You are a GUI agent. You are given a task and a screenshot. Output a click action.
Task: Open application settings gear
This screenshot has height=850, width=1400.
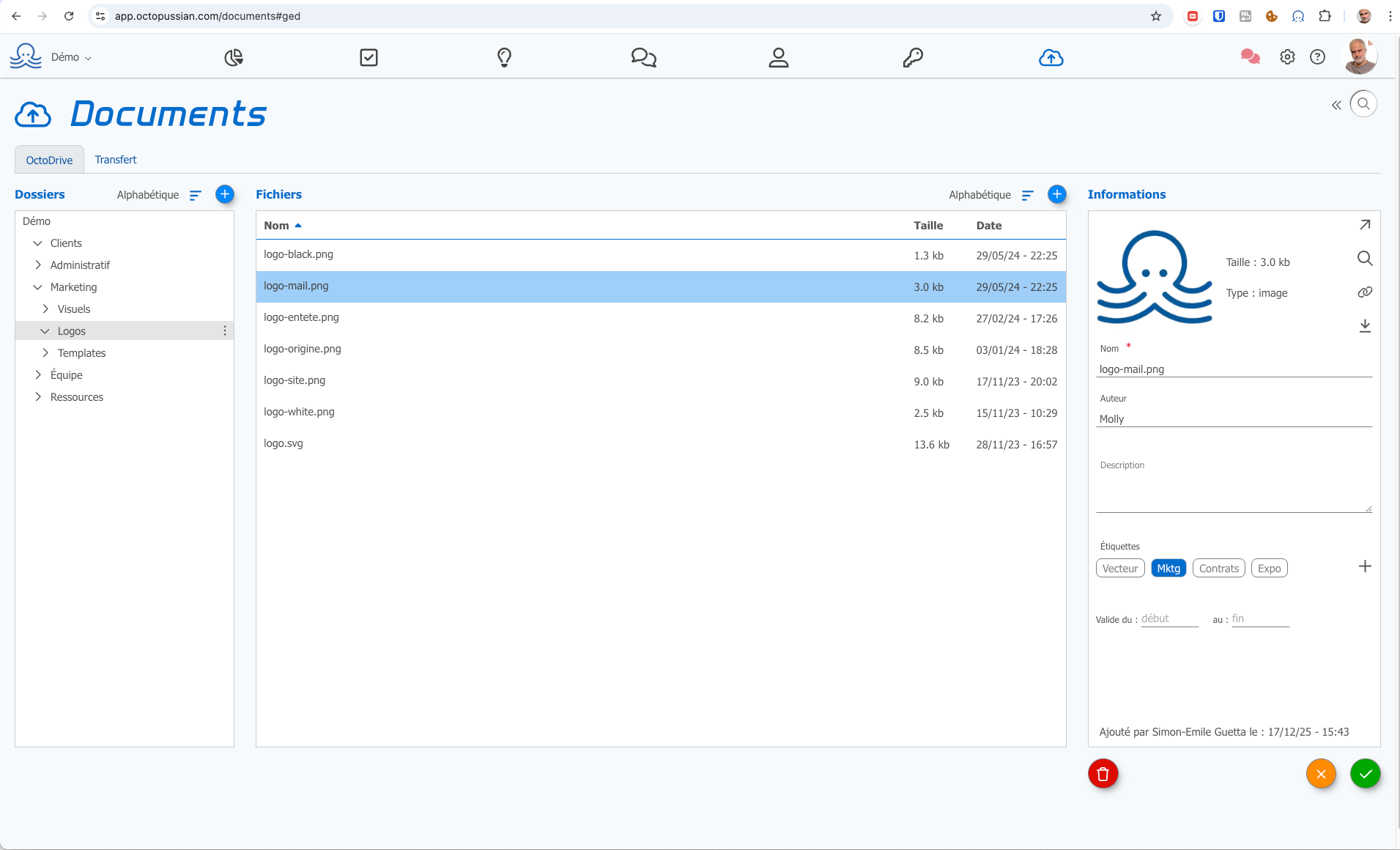coord(1288,56)
